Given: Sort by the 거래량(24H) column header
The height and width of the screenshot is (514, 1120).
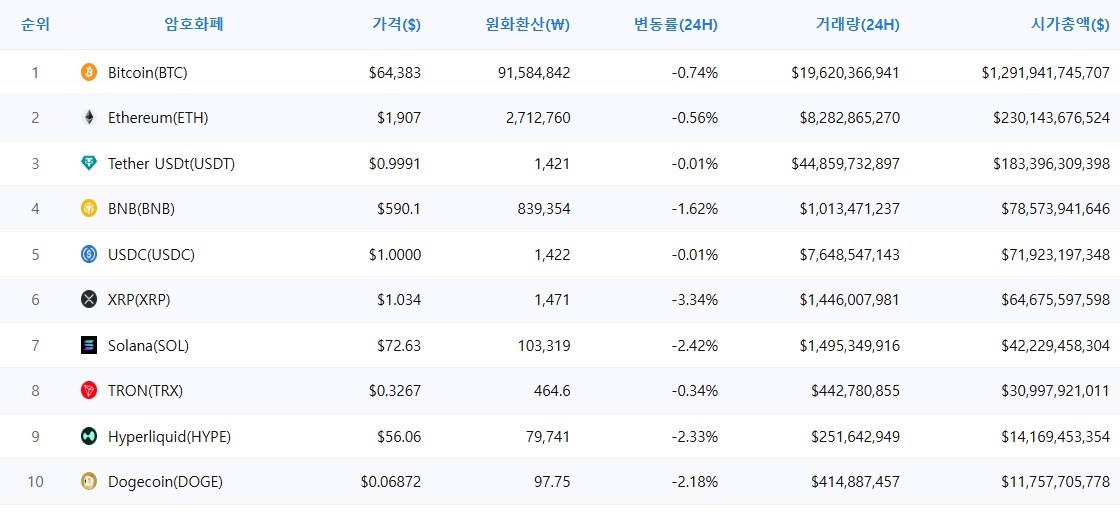Looking at the screenshot, I should pyautogui.click(x=857, y=25).
